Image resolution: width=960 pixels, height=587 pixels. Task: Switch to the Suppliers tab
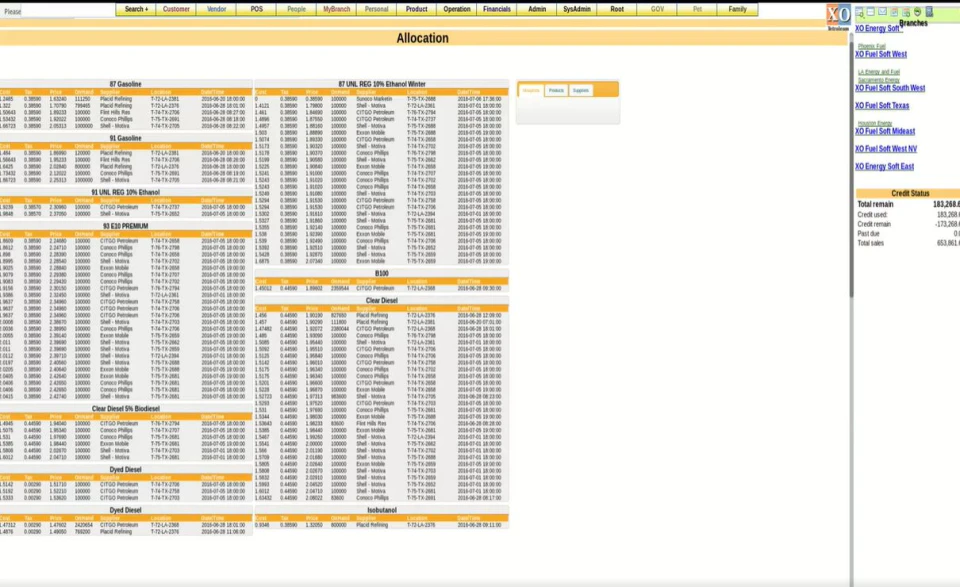(580, 90)
